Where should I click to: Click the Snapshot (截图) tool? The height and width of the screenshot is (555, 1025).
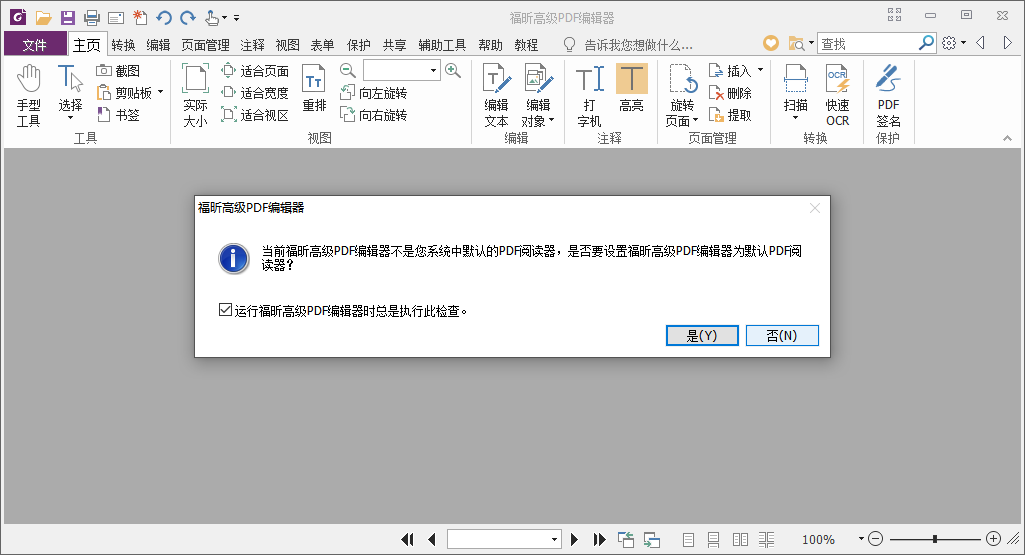pyautogui.click(x=118, y=71)
